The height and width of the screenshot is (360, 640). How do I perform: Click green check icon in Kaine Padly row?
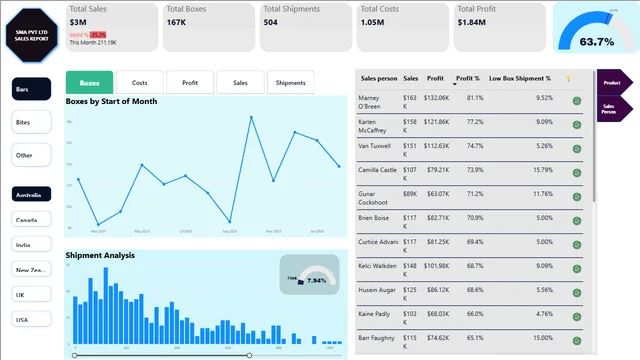point(577,317)
